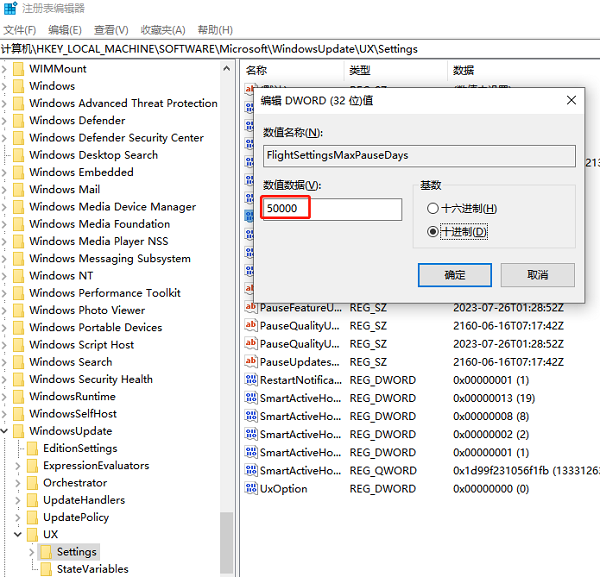The height and width of the screenshot is (577, 600).
Task: Select the Windows Performance Toolkit key
Action: click(105, 293)
